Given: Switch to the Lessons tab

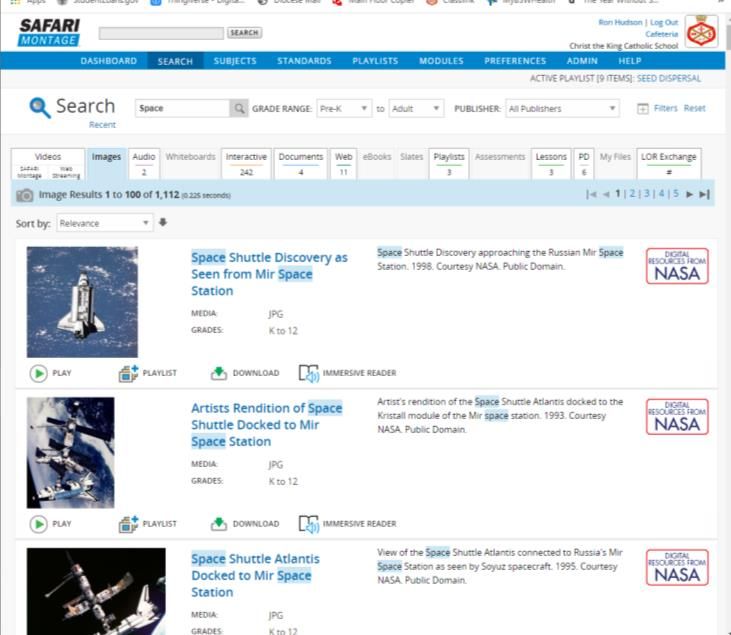Looking at the screenshot, I should [551, 164].
